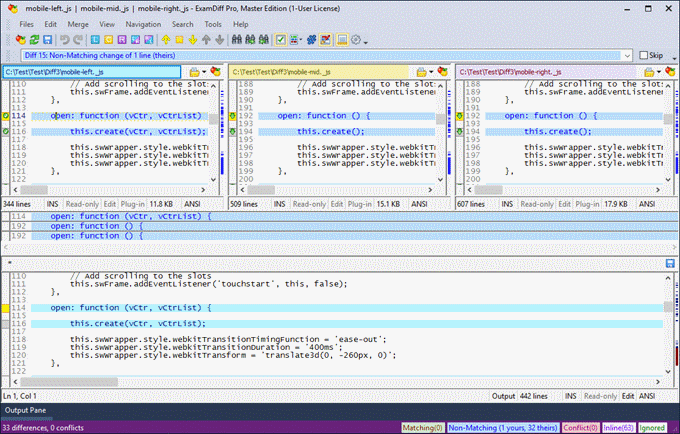This screenshot has width=680, height=434.
Task: Toggle the Skip checkbox
Action: (644, 55)
